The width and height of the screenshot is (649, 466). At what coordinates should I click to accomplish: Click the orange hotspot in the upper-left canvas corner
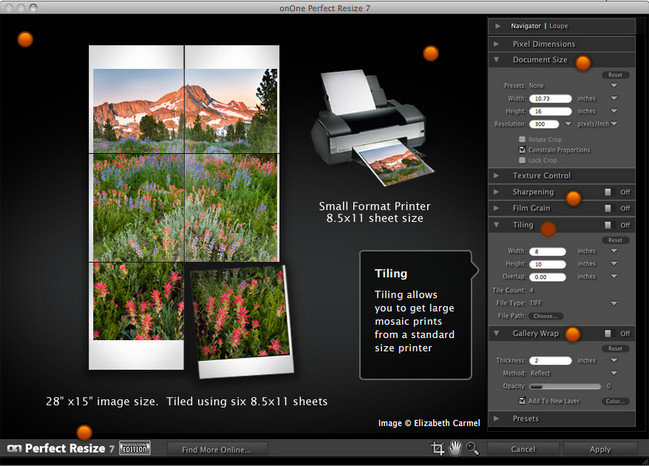click(x=25, y=39)
